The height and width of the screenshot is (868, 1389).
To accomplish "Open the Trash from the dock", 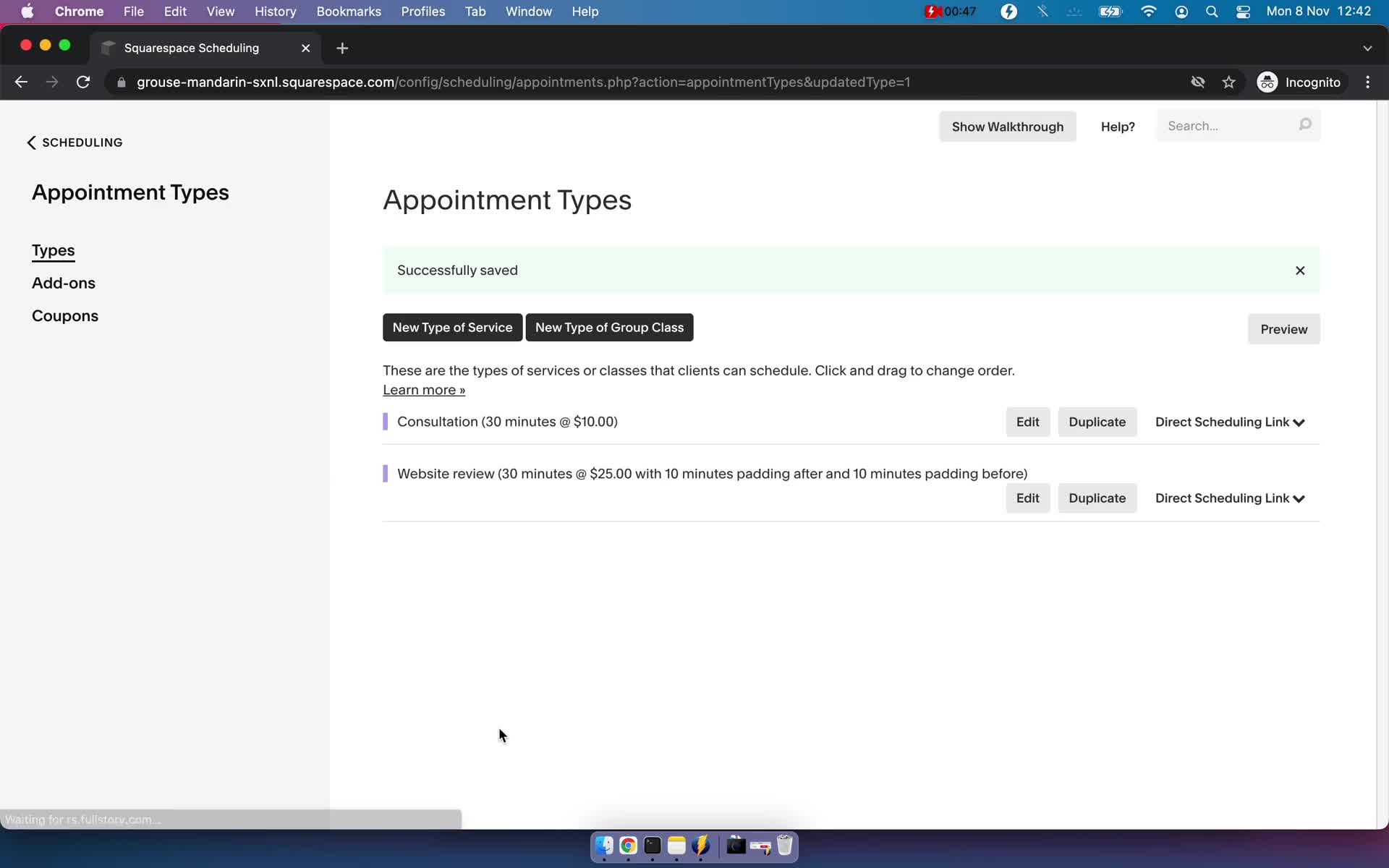I will tap(785, 846).
